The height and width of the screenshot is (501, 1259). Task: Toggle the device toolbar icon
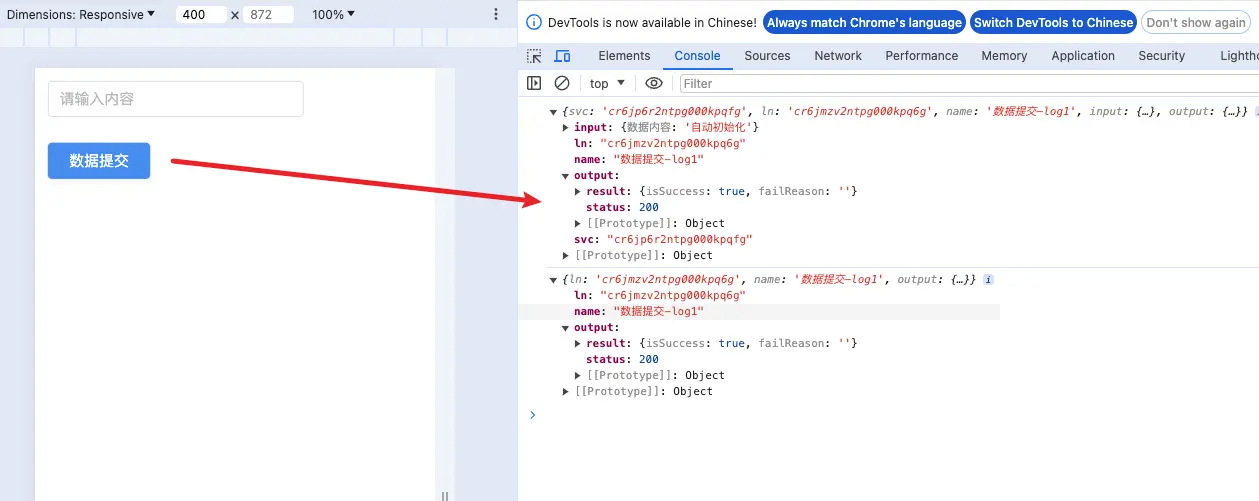(x=562, y=56)
